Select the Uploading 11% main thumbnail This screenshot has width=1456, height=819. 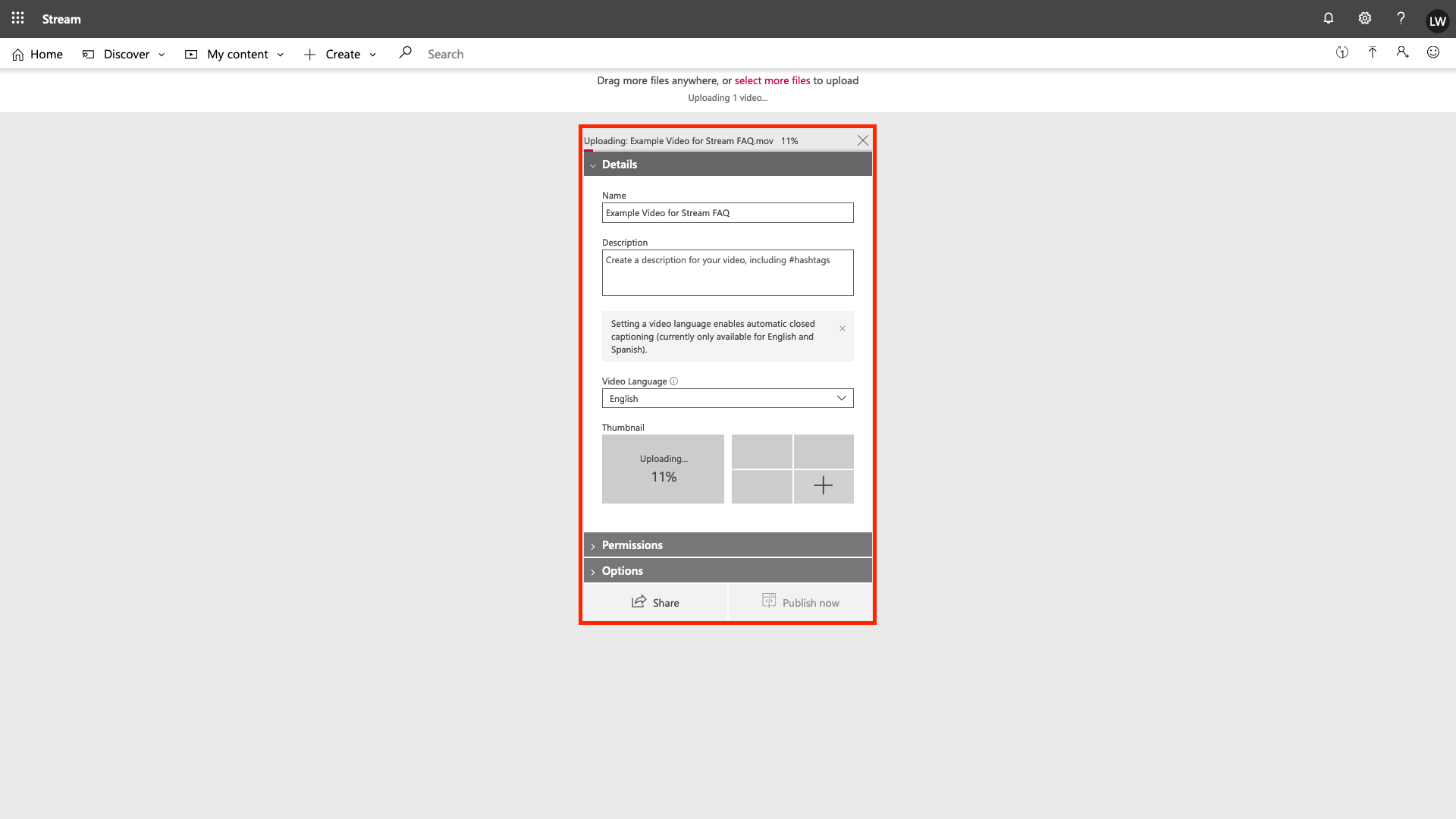point(663,469)
